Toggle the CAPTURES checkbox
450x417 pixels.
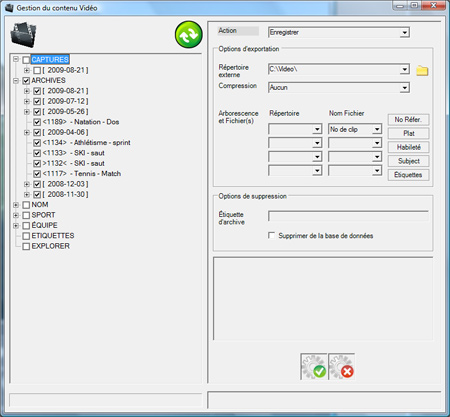pos(26,60)
